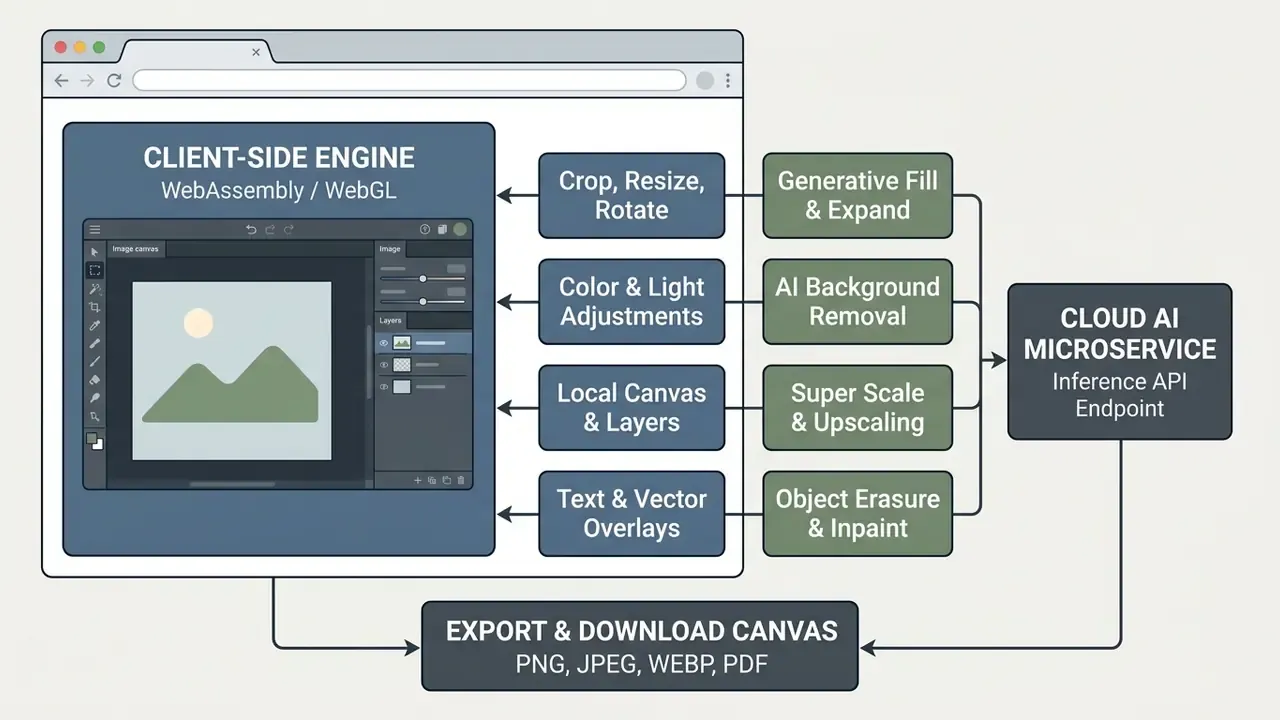
Task: Pick the white background color swatch
Action: (98, 445)
